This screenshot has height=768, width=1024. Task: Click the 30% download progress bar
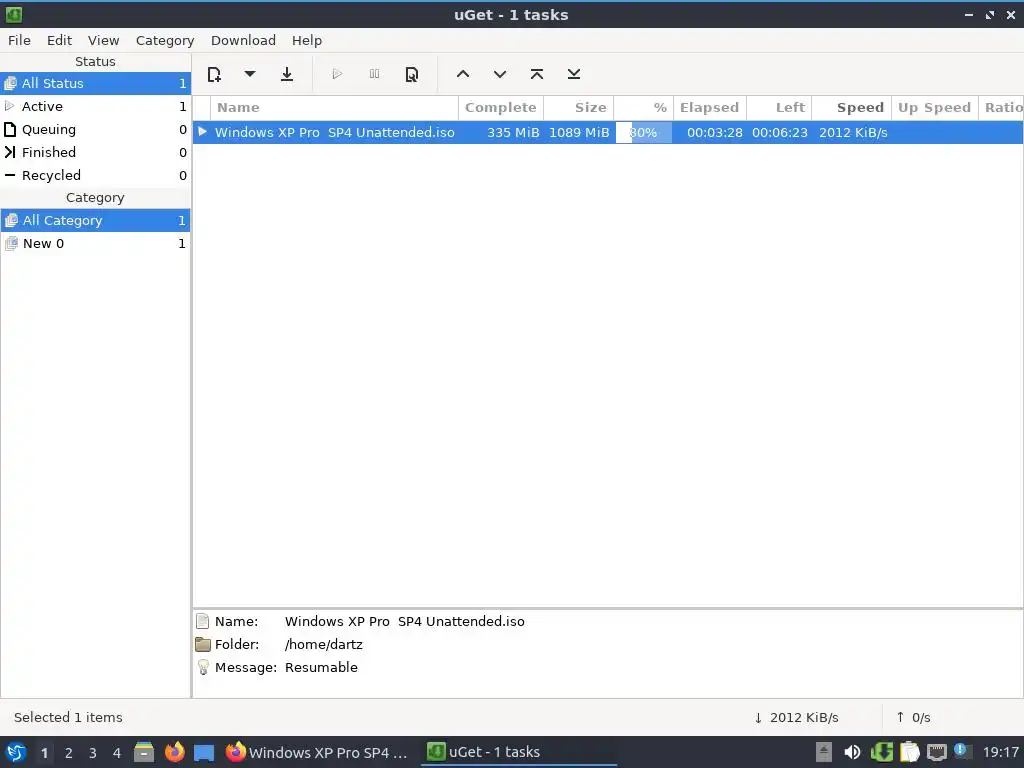click(644, 133)
